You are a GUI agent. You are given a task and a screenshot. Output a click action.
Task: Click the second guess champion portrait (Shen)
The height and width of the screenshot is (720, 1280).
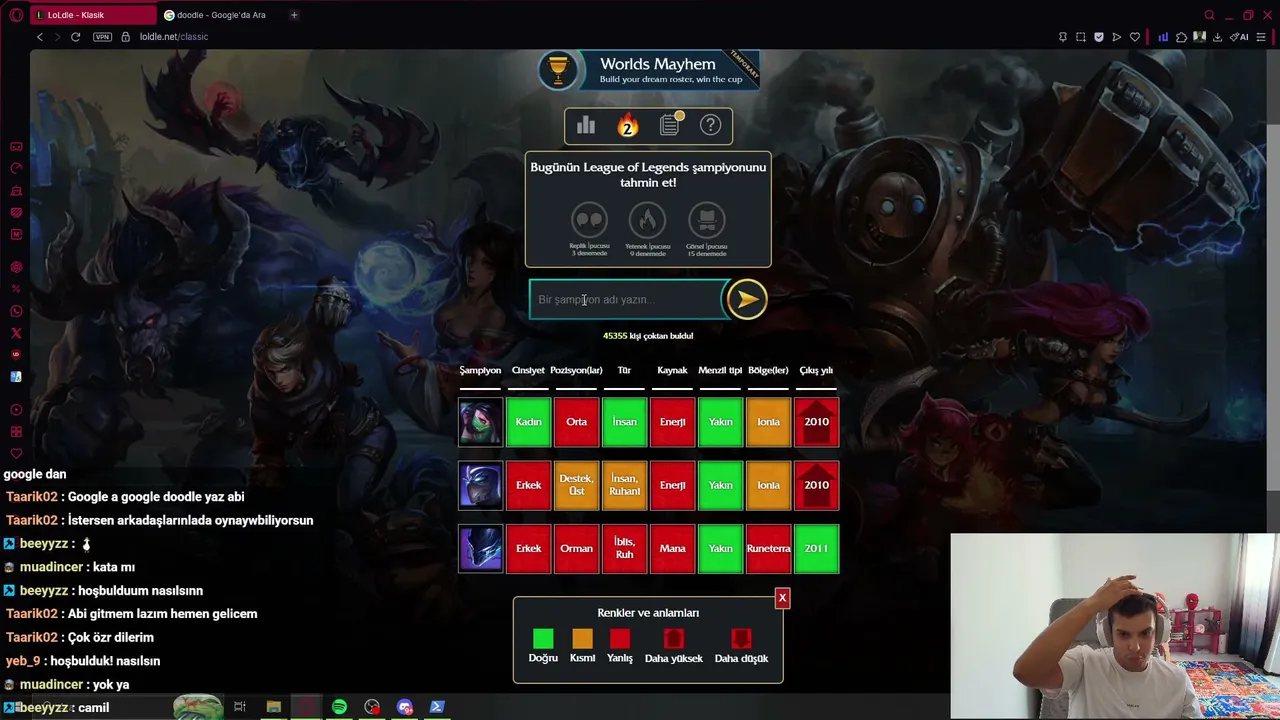[481, 485]
